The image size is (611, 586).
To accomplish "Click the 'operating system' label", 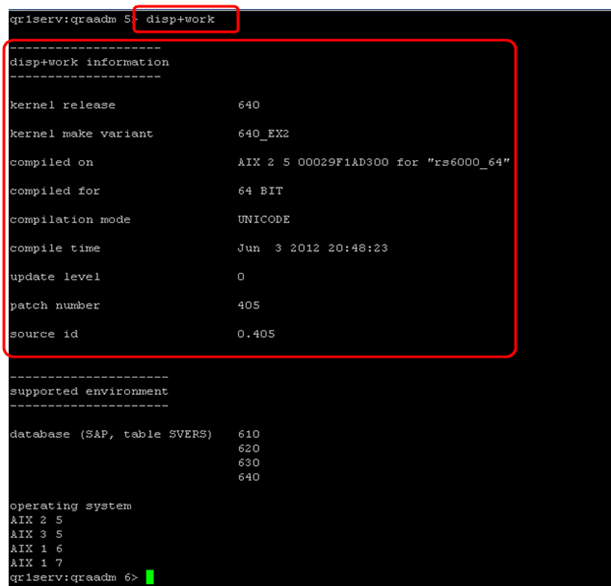I will pos(70,506).
